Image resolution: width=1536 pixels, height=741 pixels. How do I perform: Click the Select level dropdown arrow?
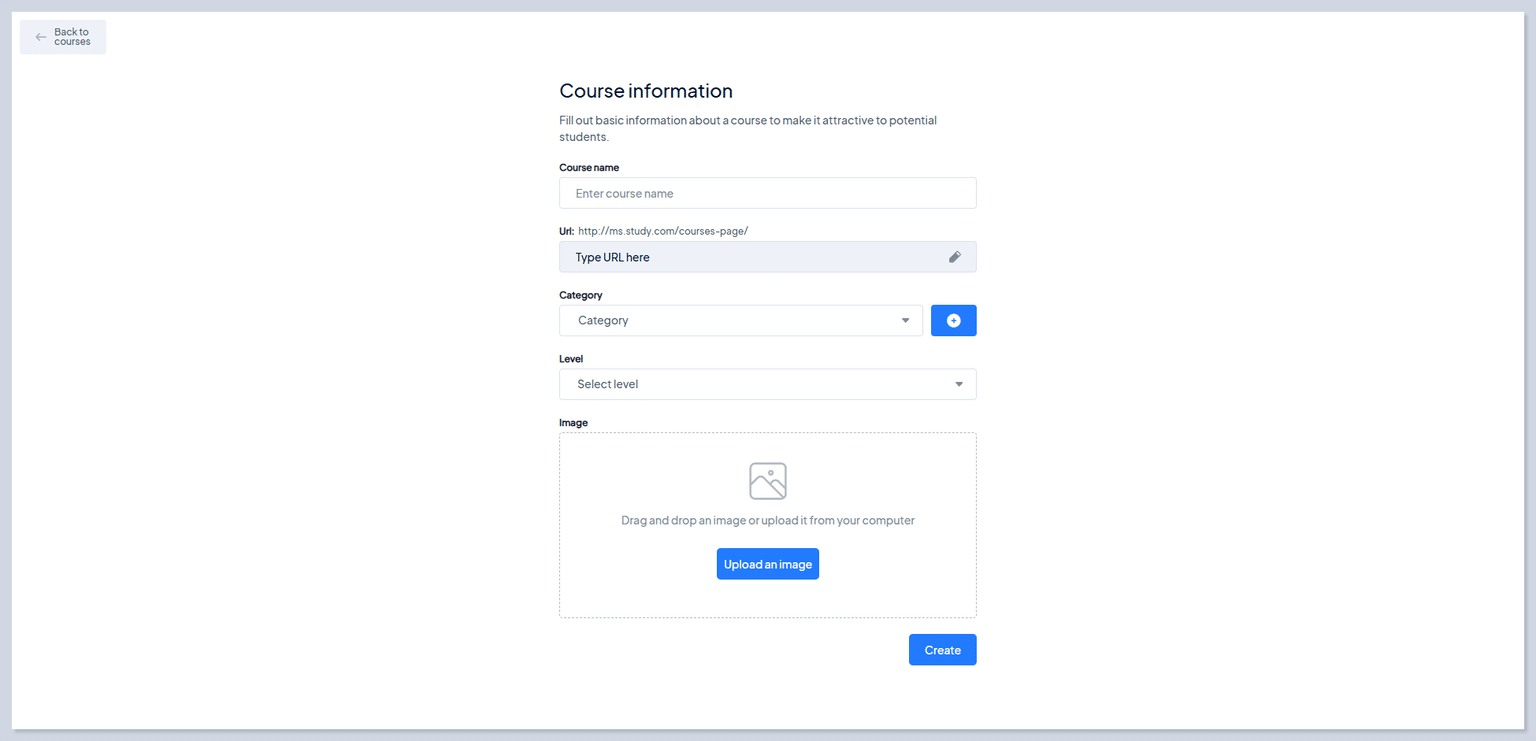(959, 384)
